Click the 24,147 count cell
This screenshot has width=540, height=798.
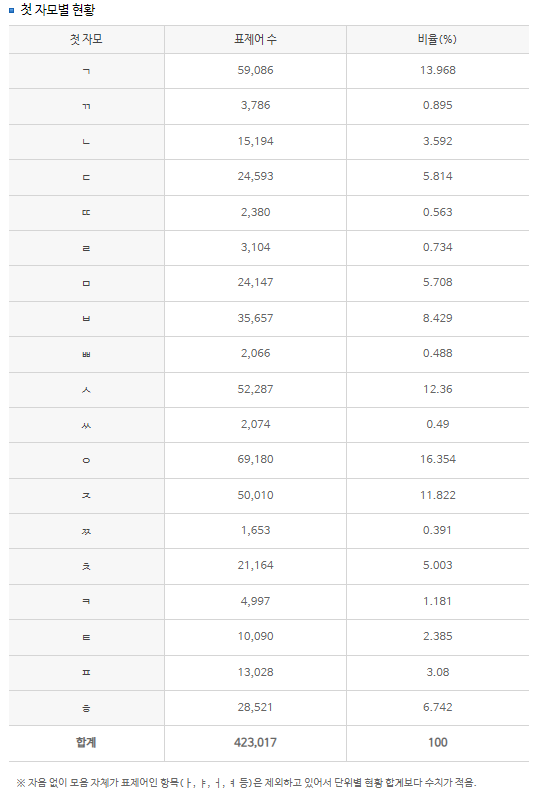255,282
